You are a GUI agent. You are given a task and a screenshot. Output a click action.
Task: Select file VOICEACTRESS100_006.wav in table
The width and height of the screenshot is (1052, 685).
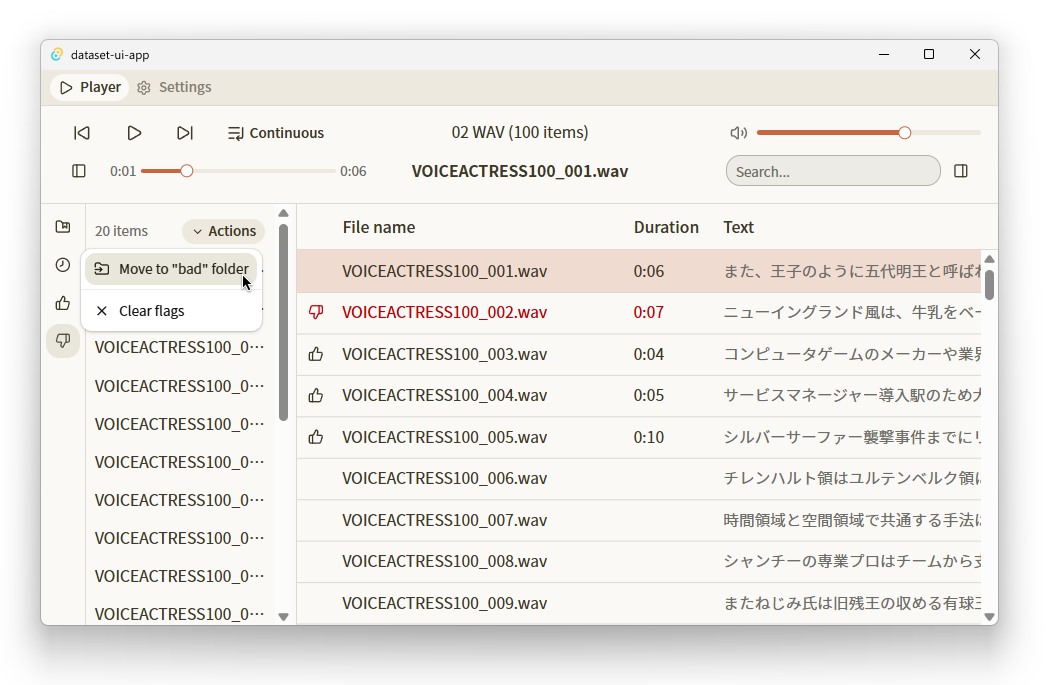pos(444,478)
